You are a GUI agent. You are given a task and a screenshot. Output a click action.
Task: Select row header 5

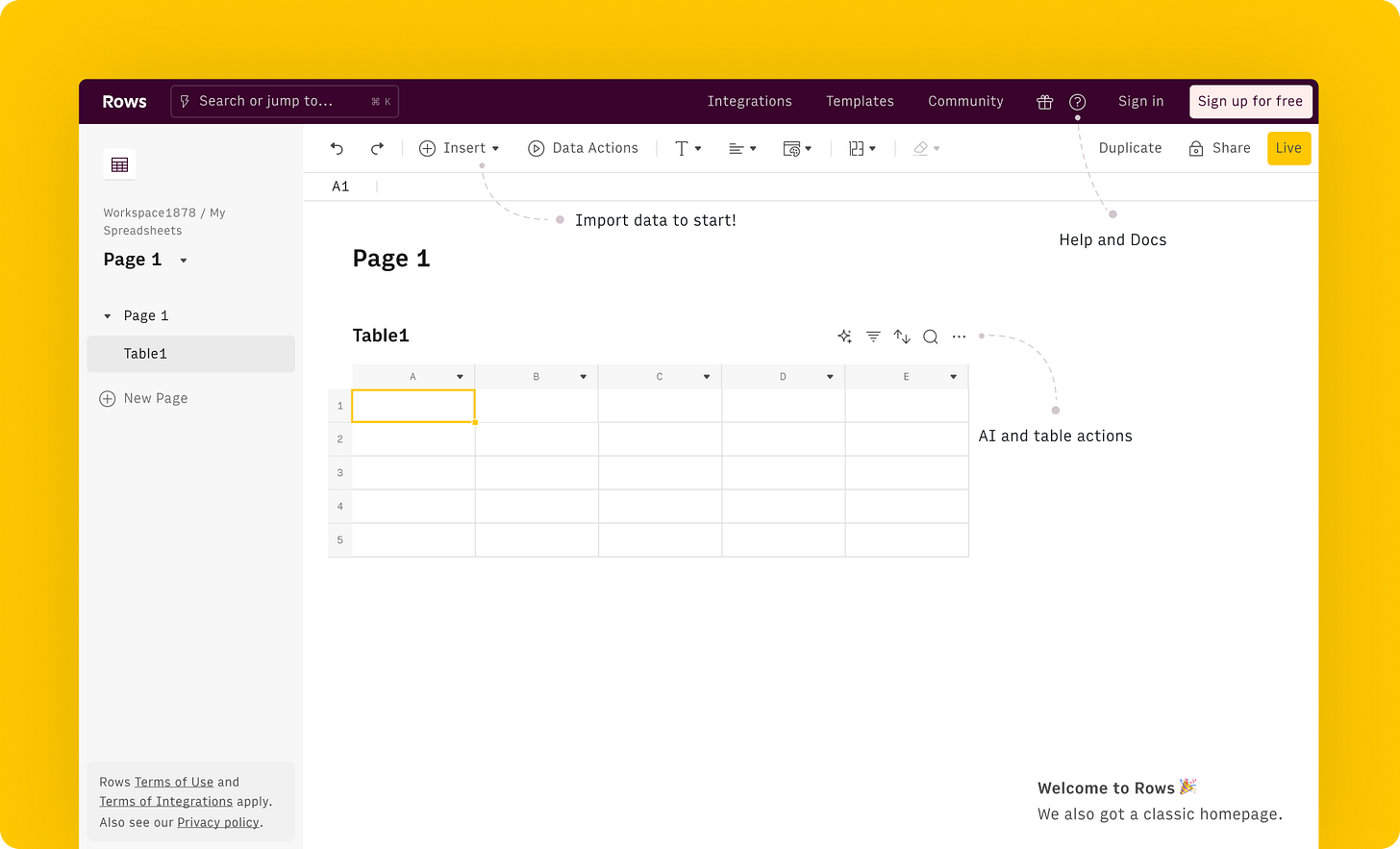click(x=340, y=540)
